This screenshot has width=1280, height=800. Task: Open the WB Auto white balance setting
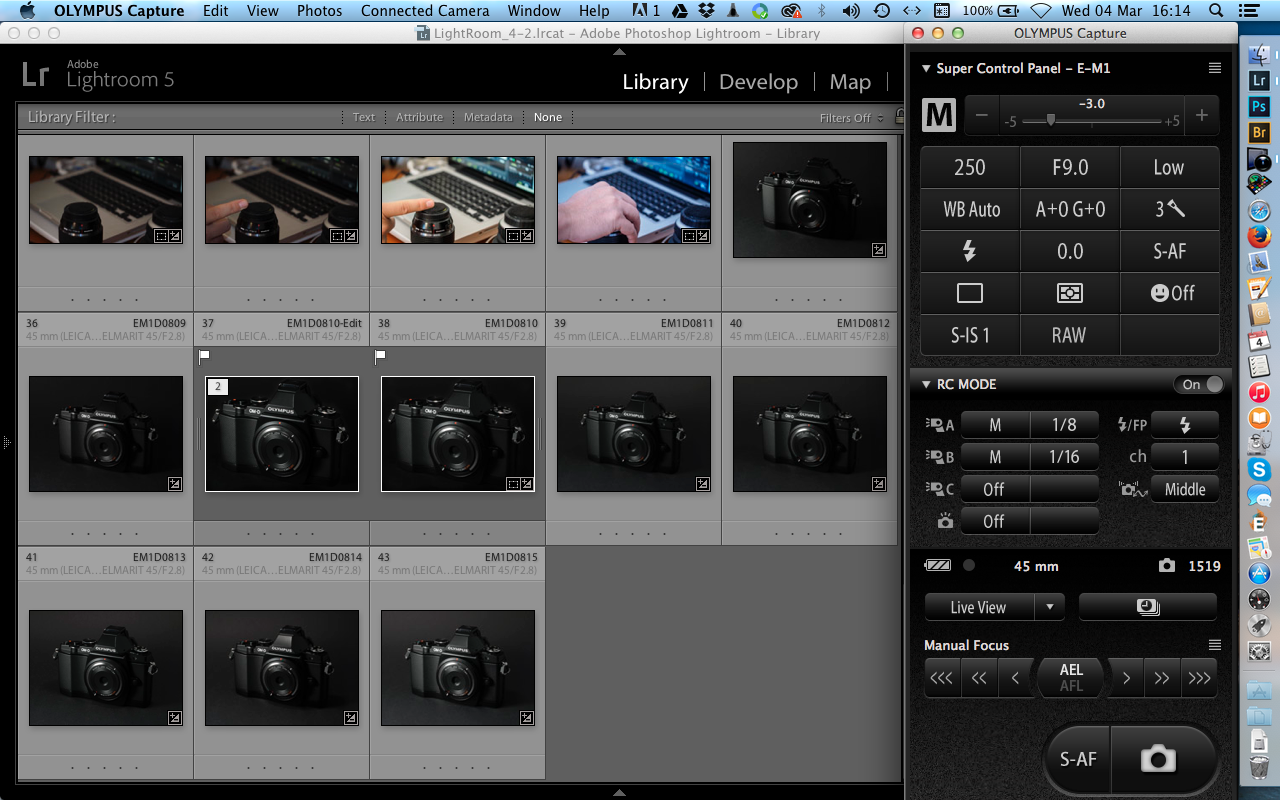(969, 209)
